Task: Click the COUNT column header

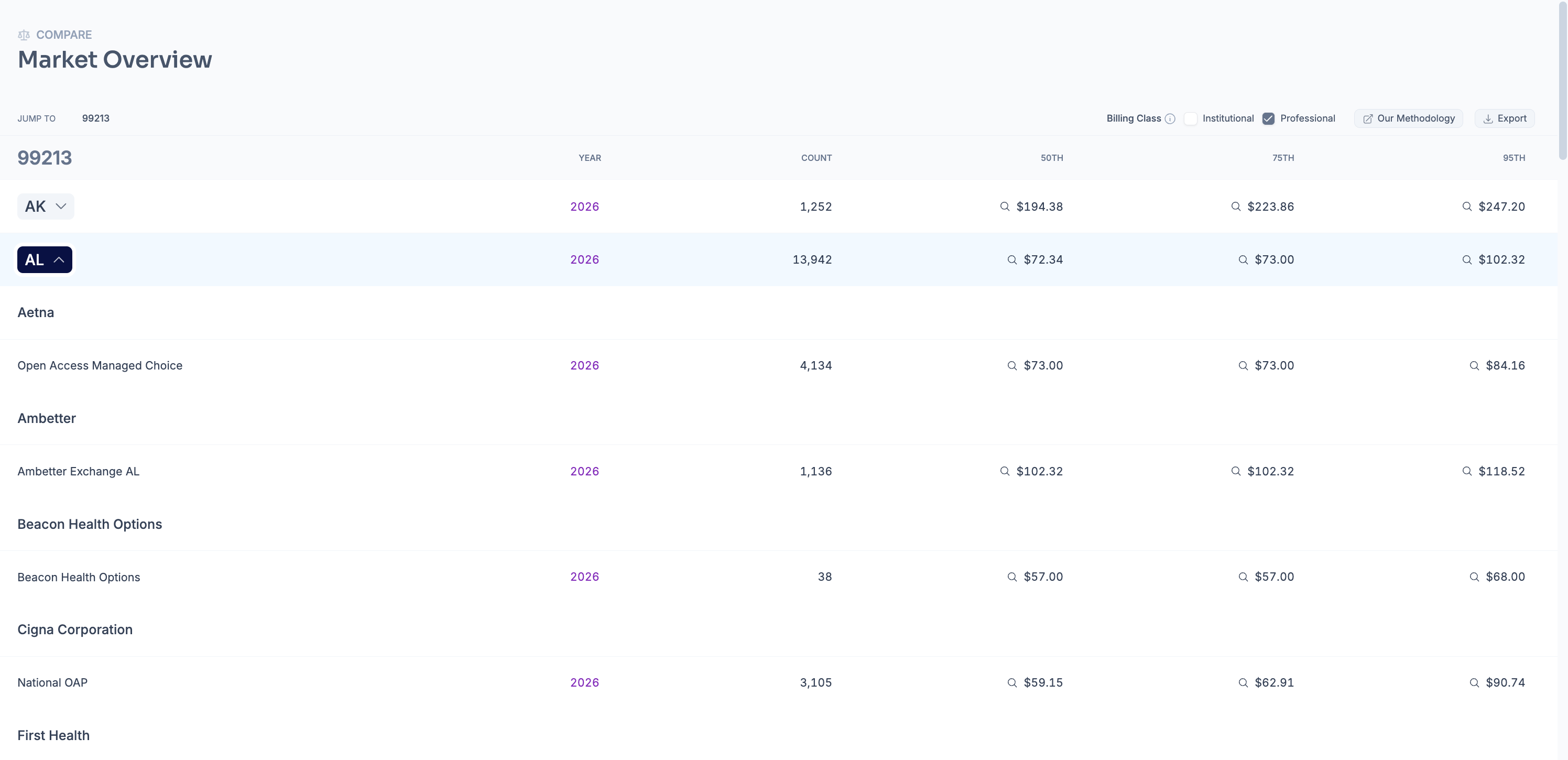Action: pyautogui.click(x=816, y=158)
